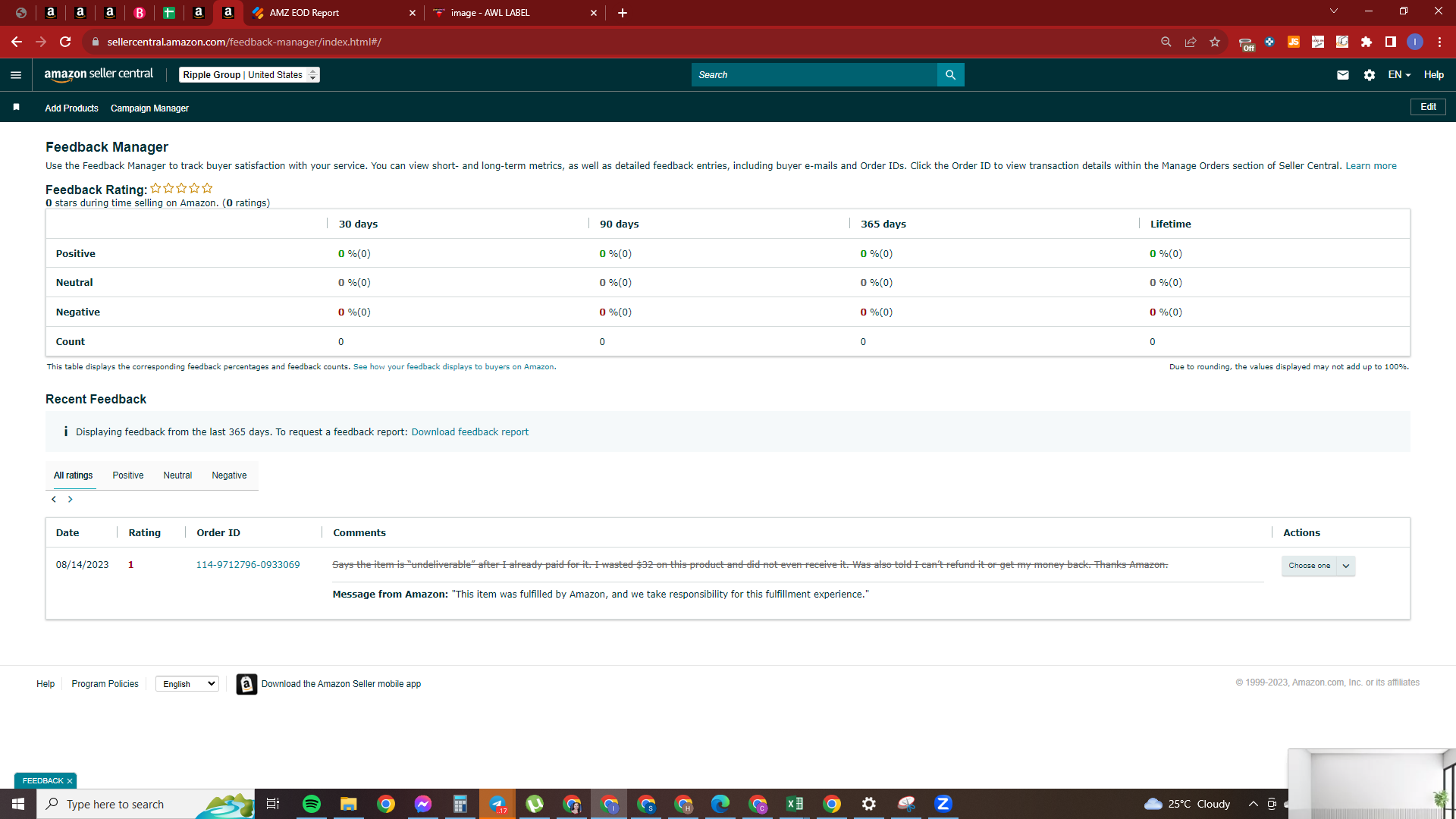
Task: Open Task View on the taskbar
Action: point(273,804)
